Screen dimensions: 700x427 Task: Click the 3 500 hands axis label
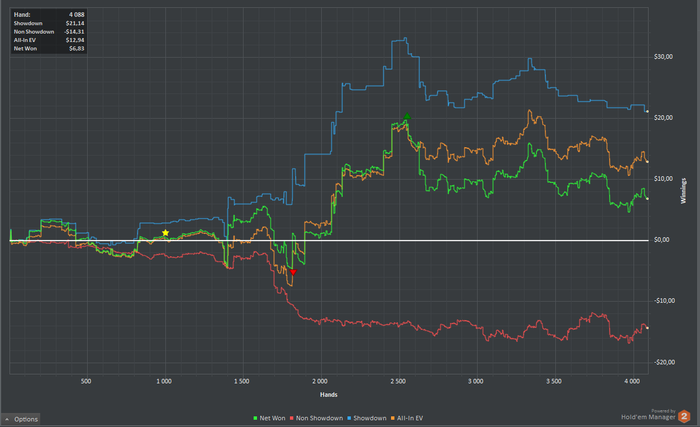(554, 381)
